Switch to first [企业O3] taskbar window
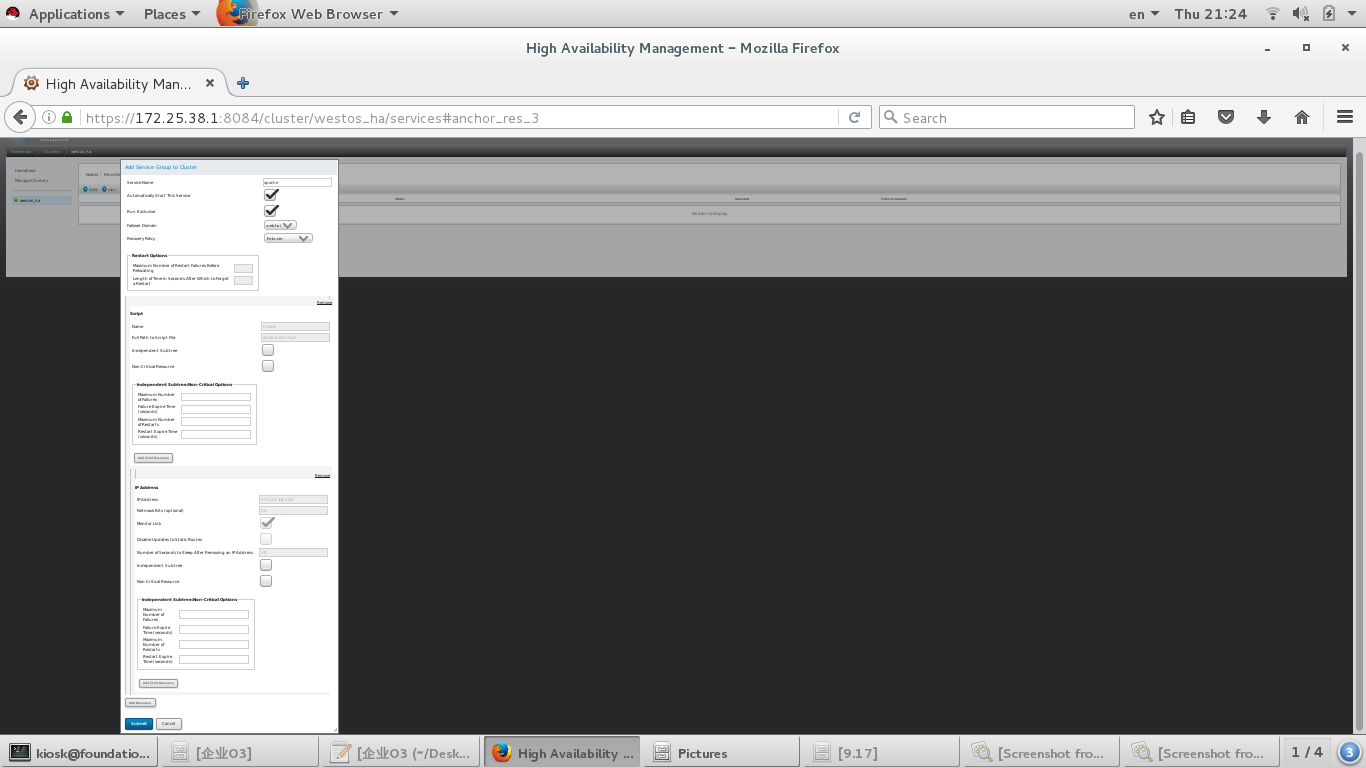Image resolution: width=1366 pixels, height=768 pixels. (240, 752)
